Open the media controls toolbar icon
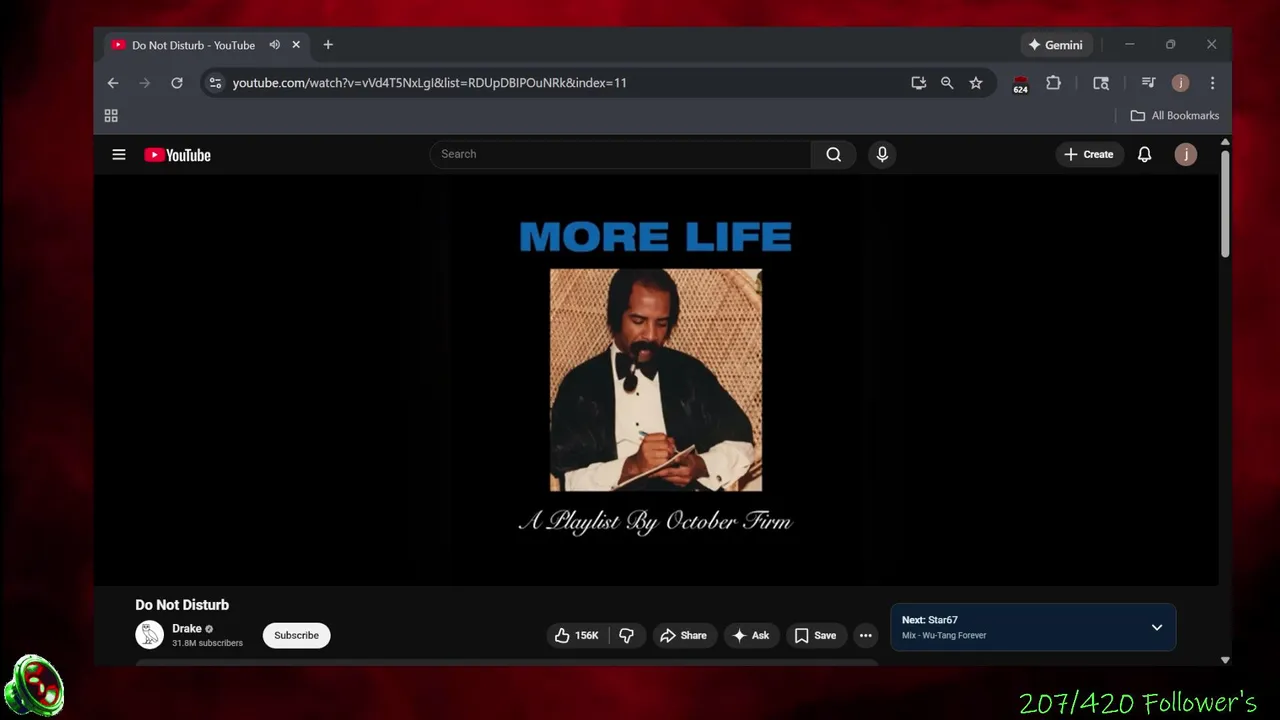Image resolution: width=1280 pixels, height=720 pixels. [1148, 83]
